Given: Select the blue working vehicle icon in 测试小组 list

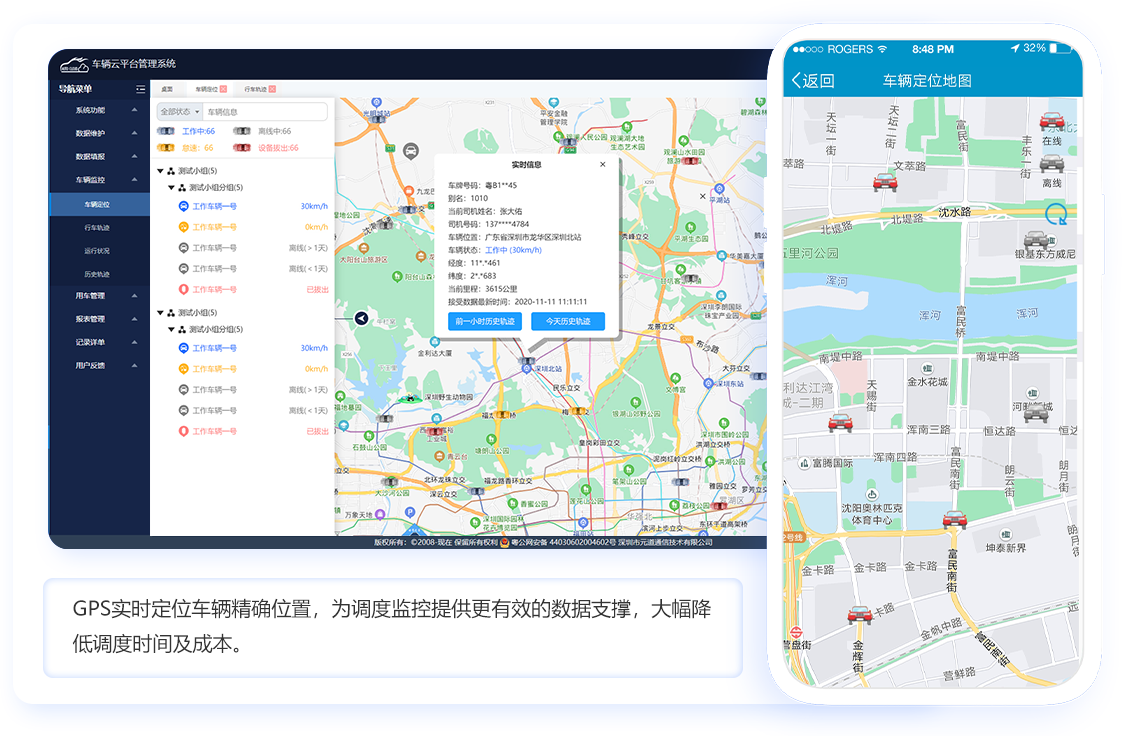Looking at the screenshot, I should point(184,205).
